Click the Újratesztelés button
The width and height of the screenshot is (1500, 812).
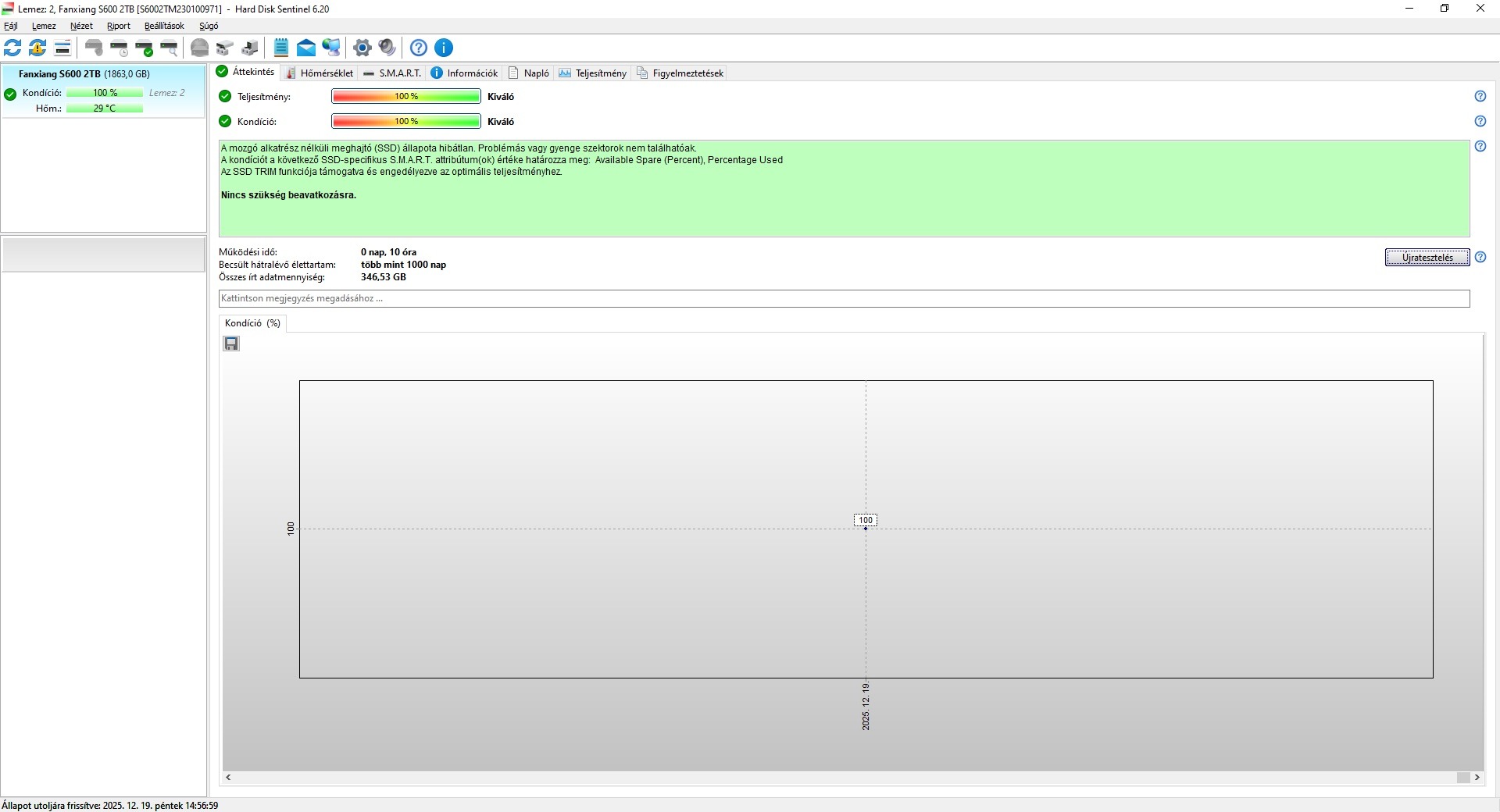(1427, 258)
